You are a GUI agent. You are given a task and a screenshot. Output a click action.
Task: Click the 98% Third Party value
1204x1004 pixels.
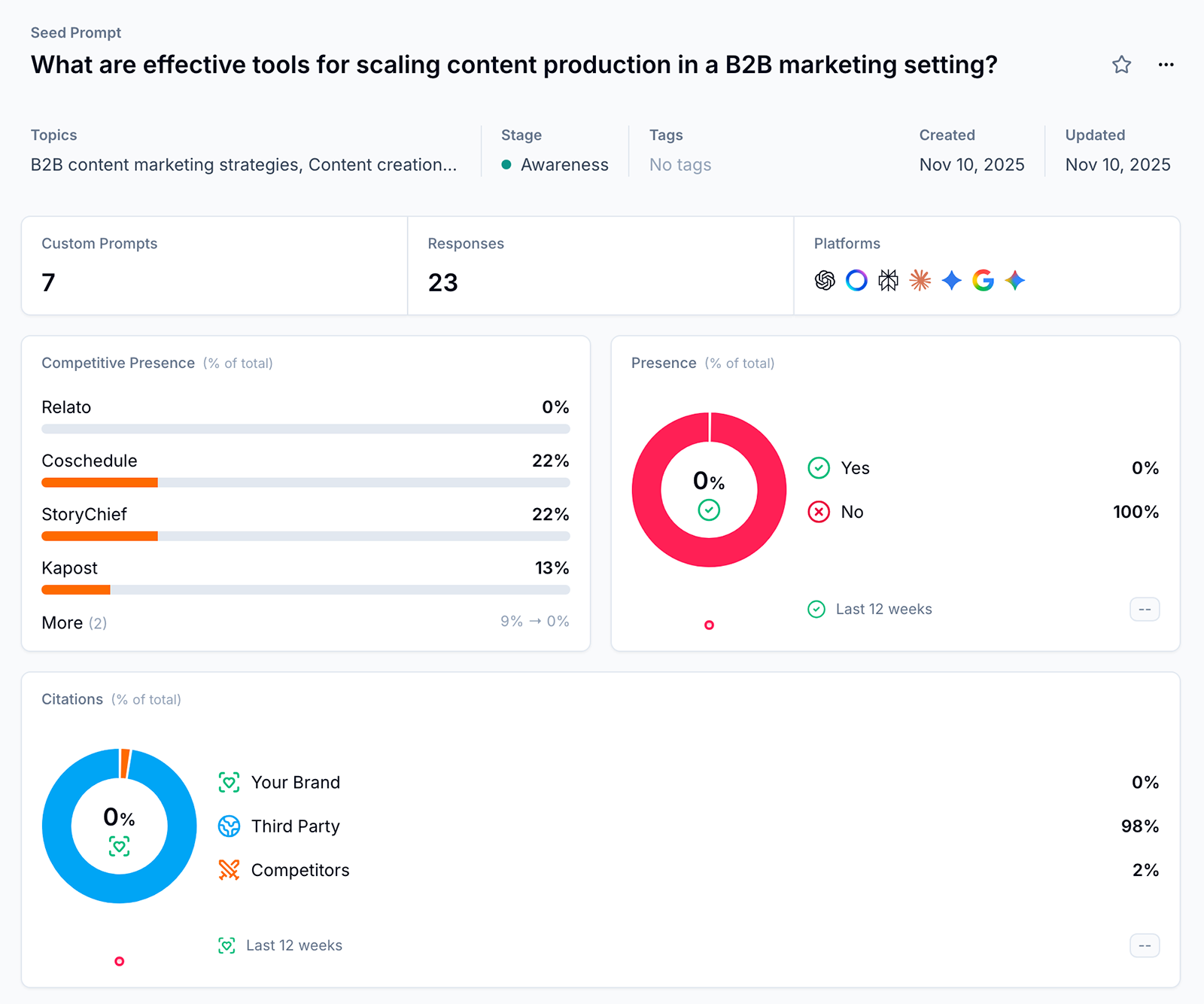[1139, 826]
